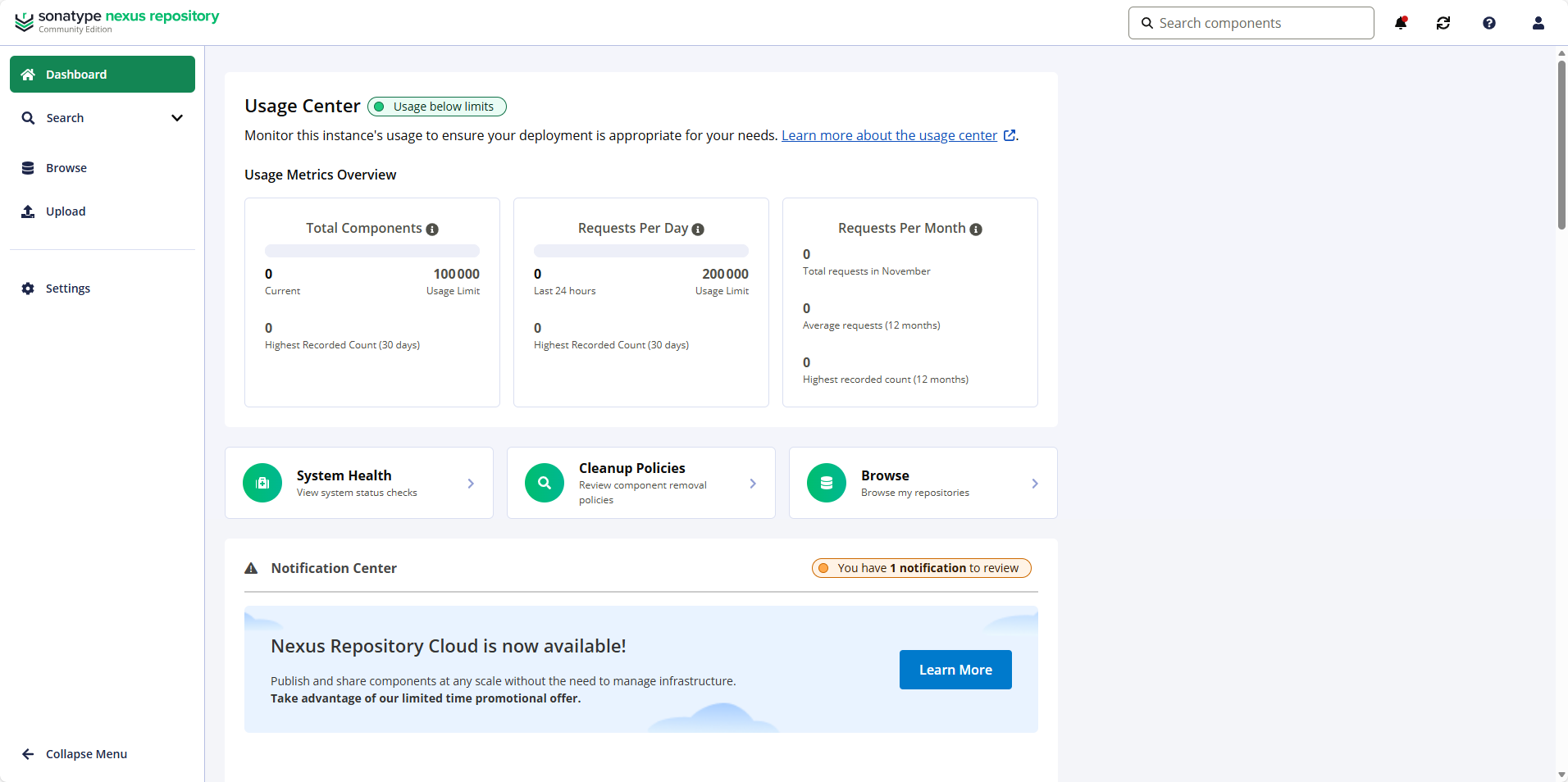Viewport: 1568px width, 782px height.
Task: Click the green Cleanup Policies magnifier icon
Action: click(x=545, y=483)
